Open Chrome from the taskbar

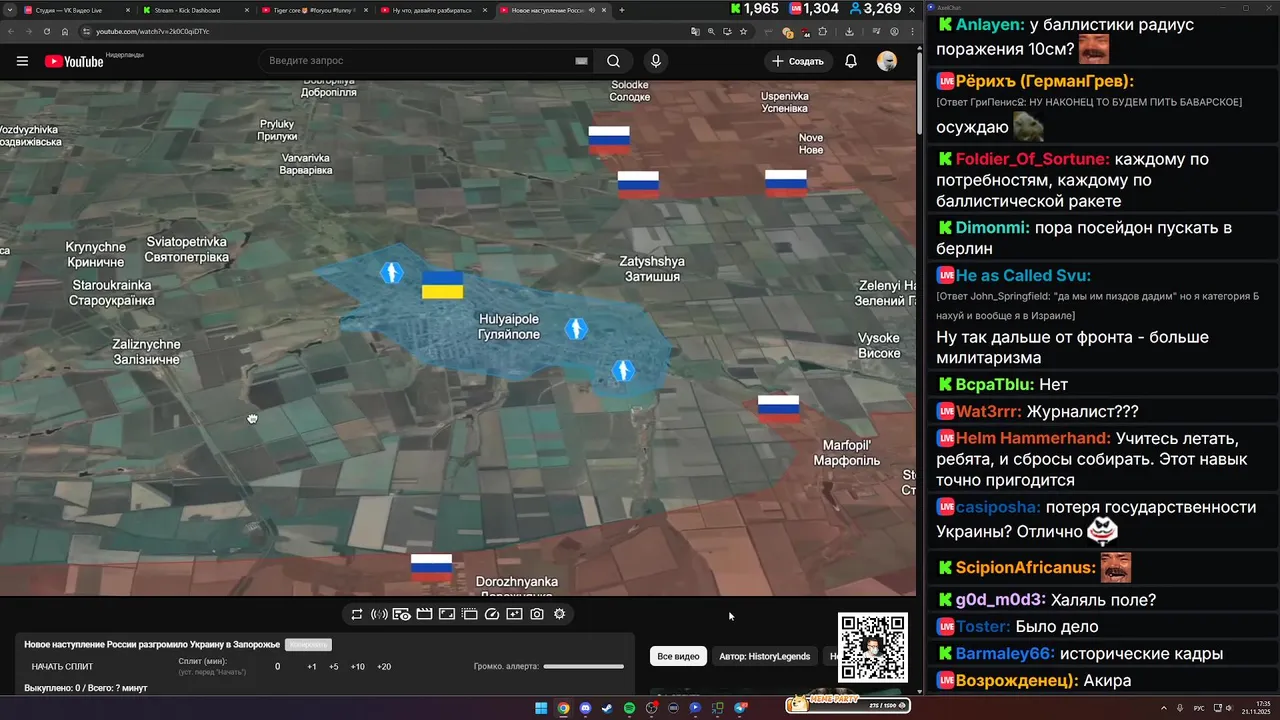click(x=563, y=708)
